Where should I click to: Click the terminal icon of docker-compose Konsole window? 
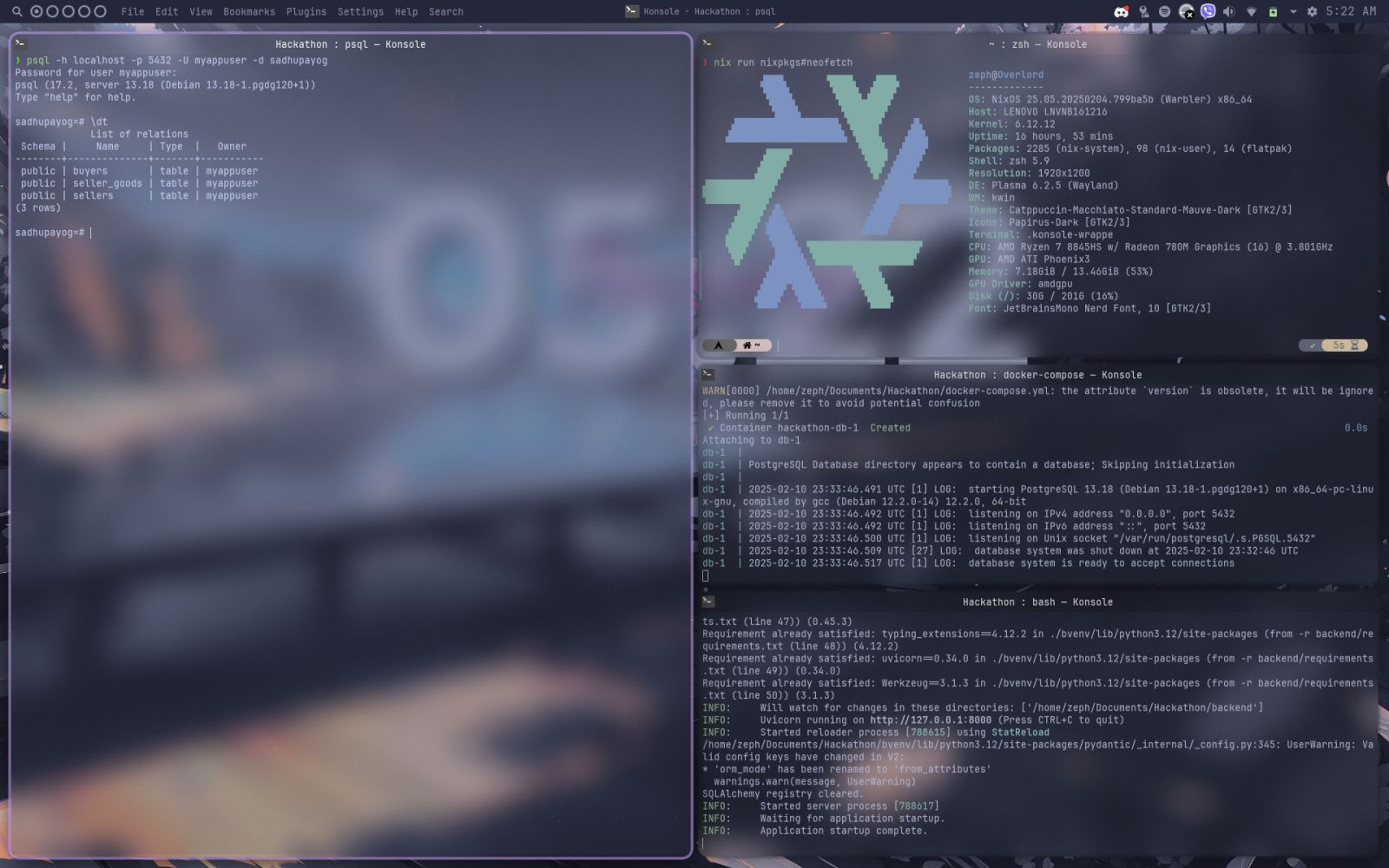point(708,375)
